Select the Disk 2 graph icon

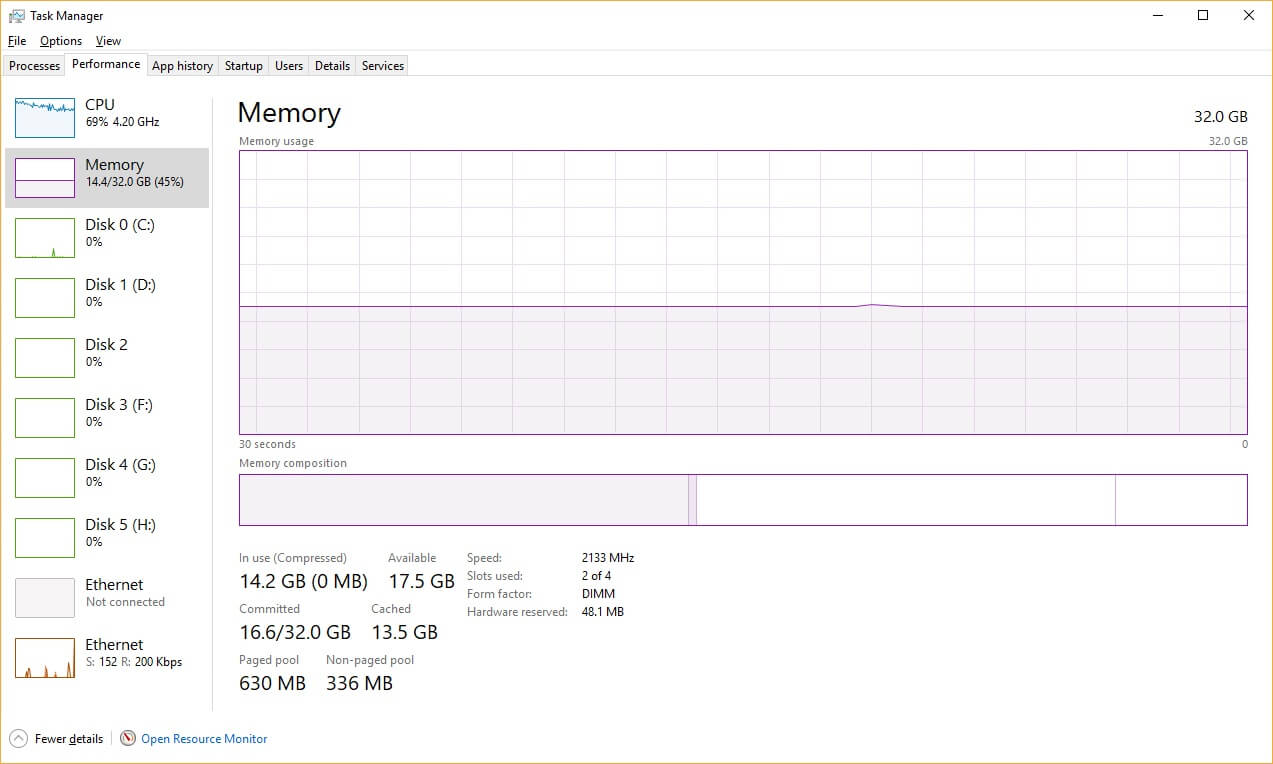point(45,358)
